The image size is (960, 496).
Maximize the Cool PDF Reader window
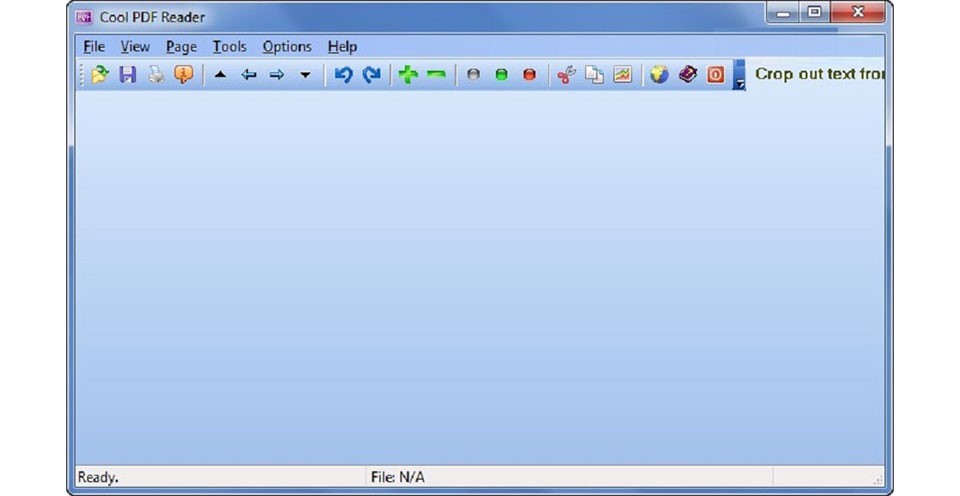pos(814,12)
